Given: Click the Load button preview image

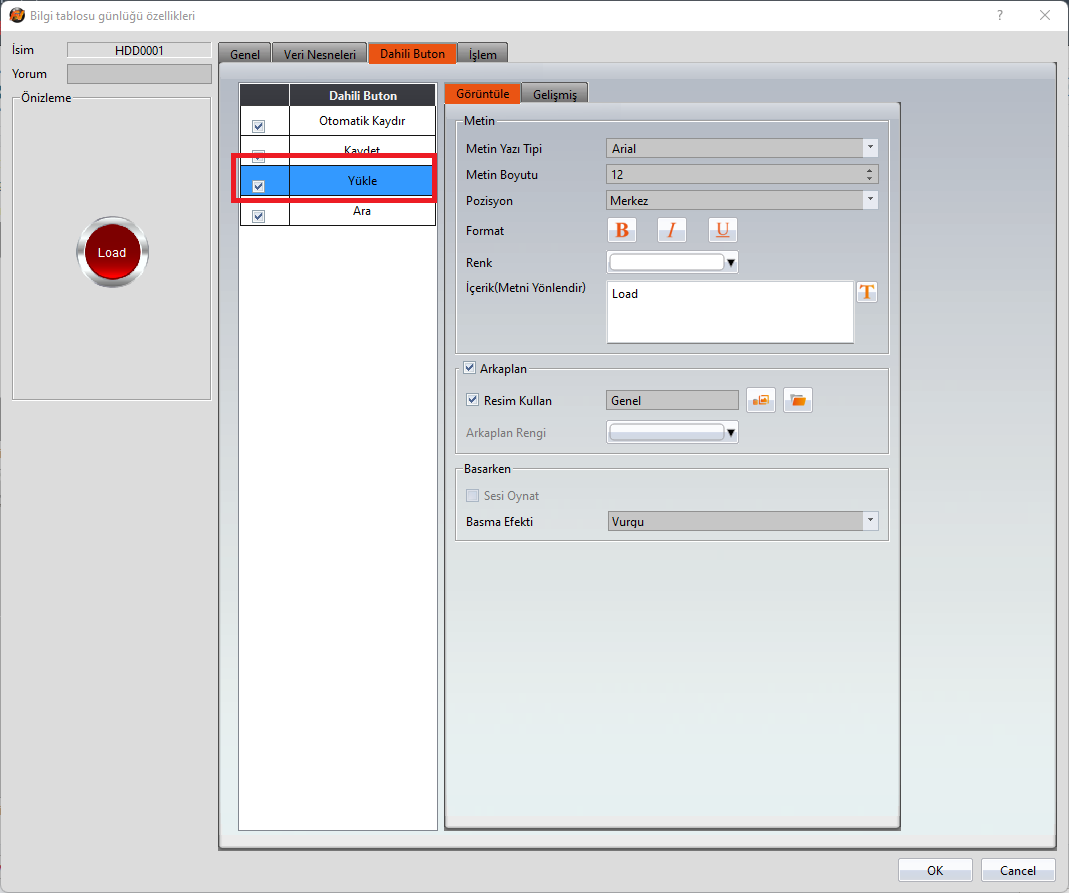Looking at the screenshot, I should click(x=112, y=253).
